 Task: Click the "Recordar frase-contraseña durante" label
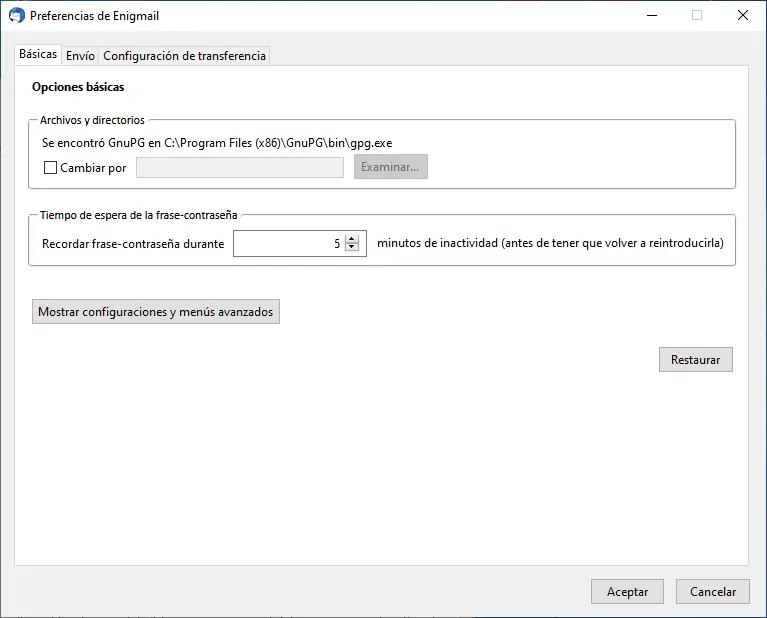click(x=133, y=244)
